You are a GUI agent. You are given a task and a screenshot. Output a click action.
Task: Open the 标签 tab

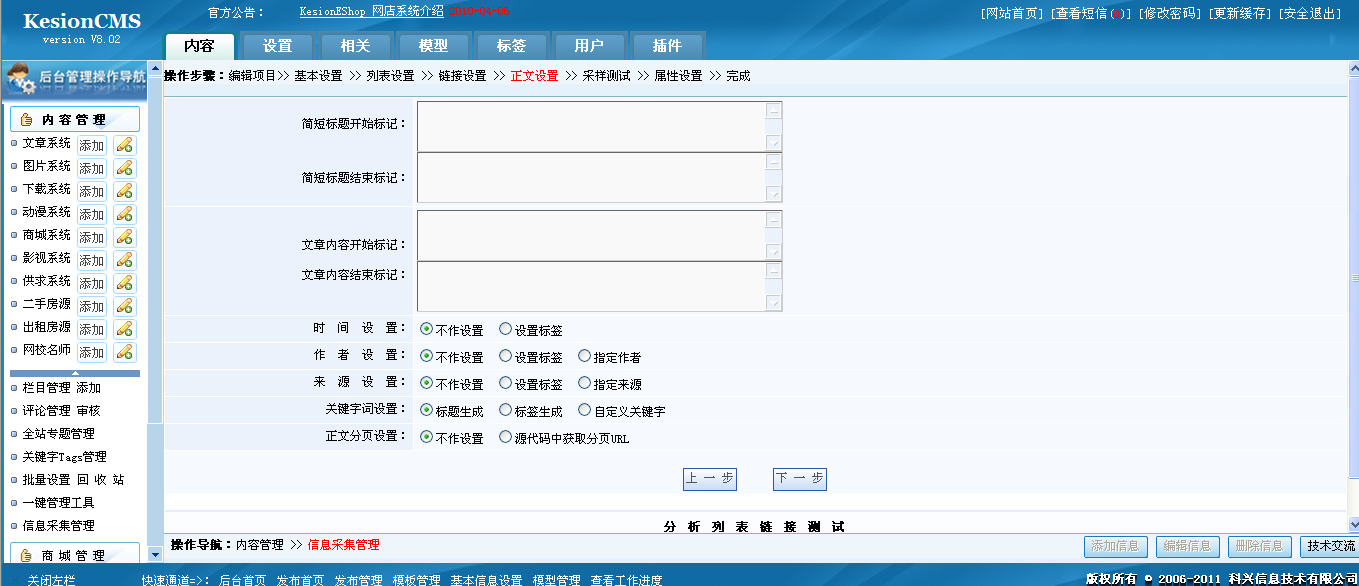512,46
